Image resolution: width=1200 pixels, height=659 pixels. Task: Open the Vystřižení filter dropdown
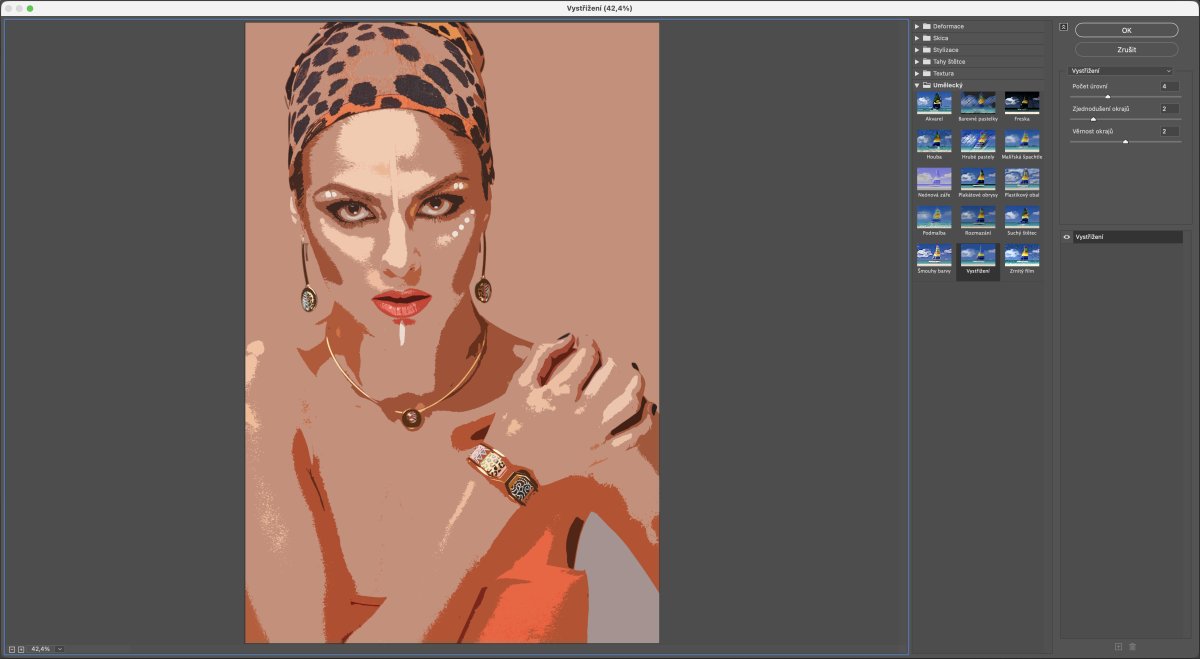(x=1121, y=71)
